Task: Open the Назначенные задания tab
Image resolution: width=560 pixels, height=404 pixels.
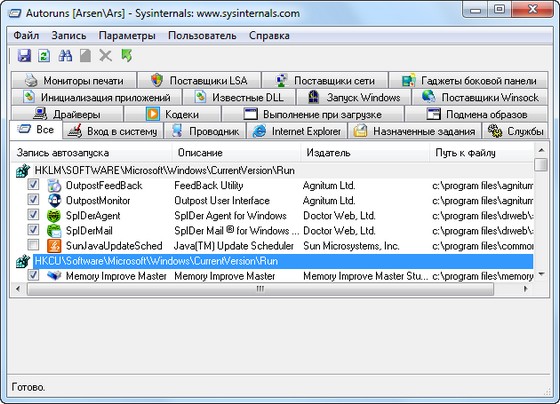Action: (x=415, y=131)
